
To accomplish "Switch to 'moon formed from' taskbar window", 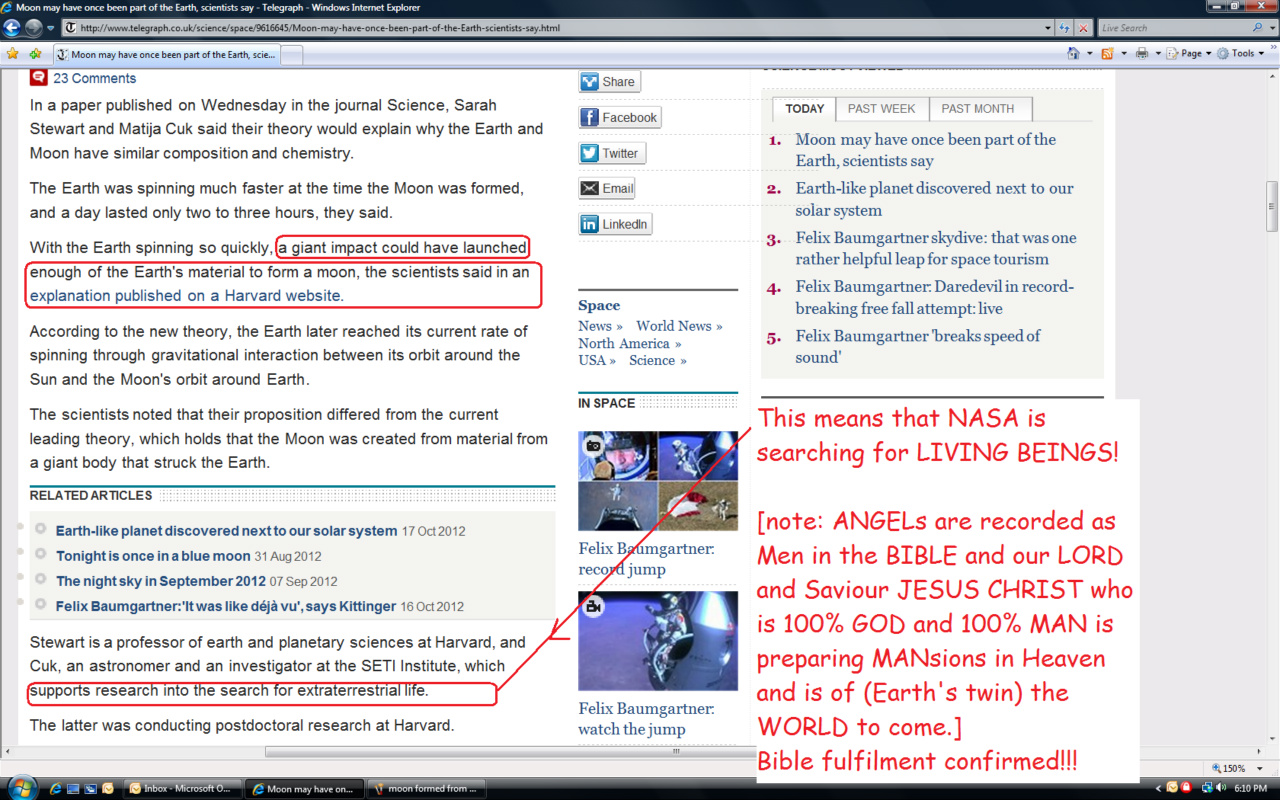I will coord(428,788).
